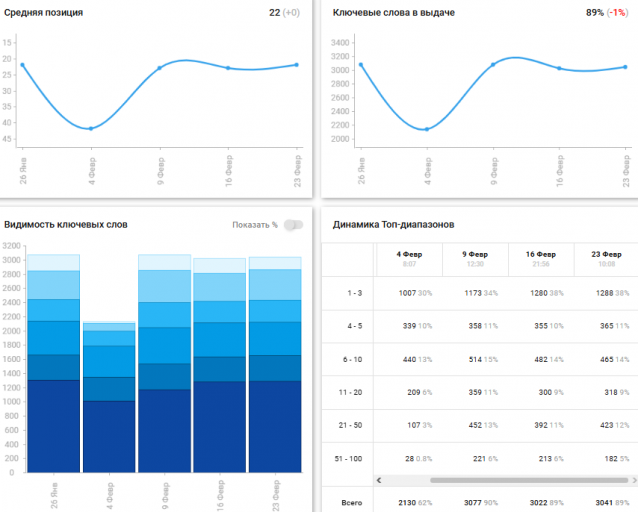Click the cell value 1173 34%
638x512 pixels.
(x=481, y=293)
